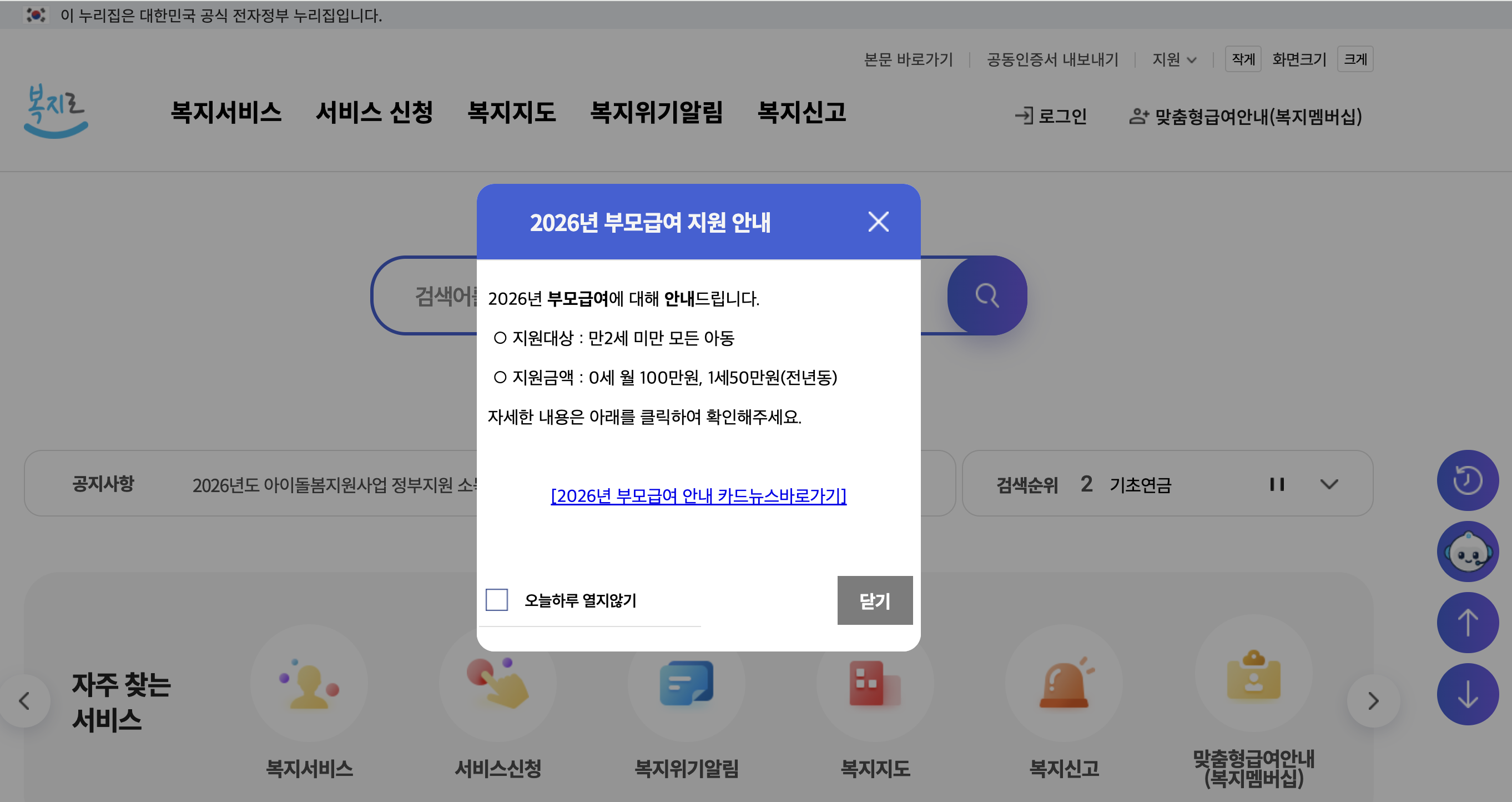
Task: Open the 서비스 신청 menu
Action: 375,113
